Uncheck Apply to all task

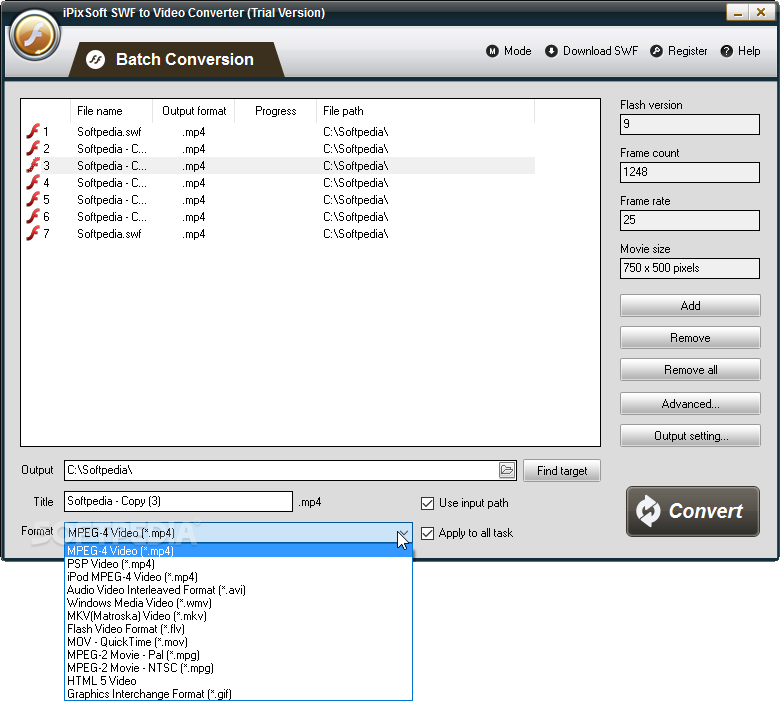coord(427,533)
